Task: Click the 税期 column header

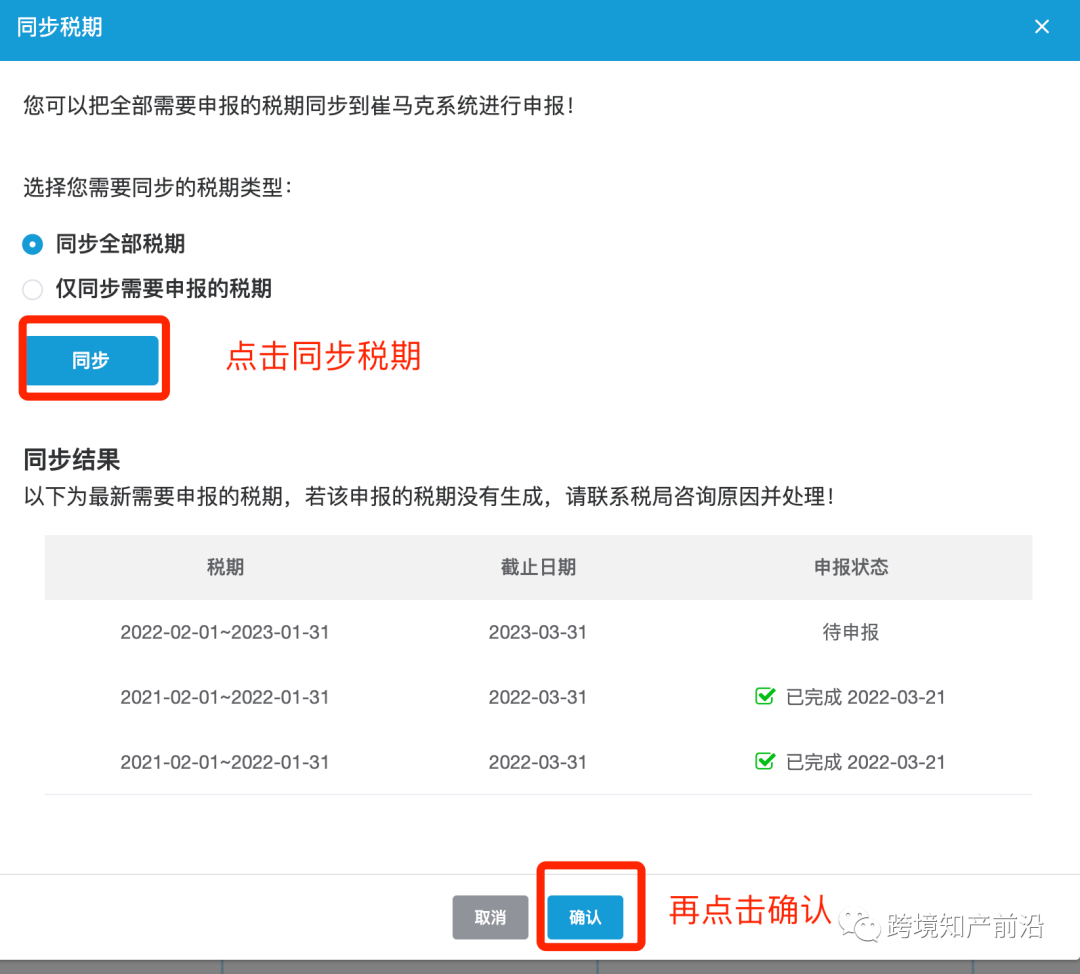Action: point(225,567)
